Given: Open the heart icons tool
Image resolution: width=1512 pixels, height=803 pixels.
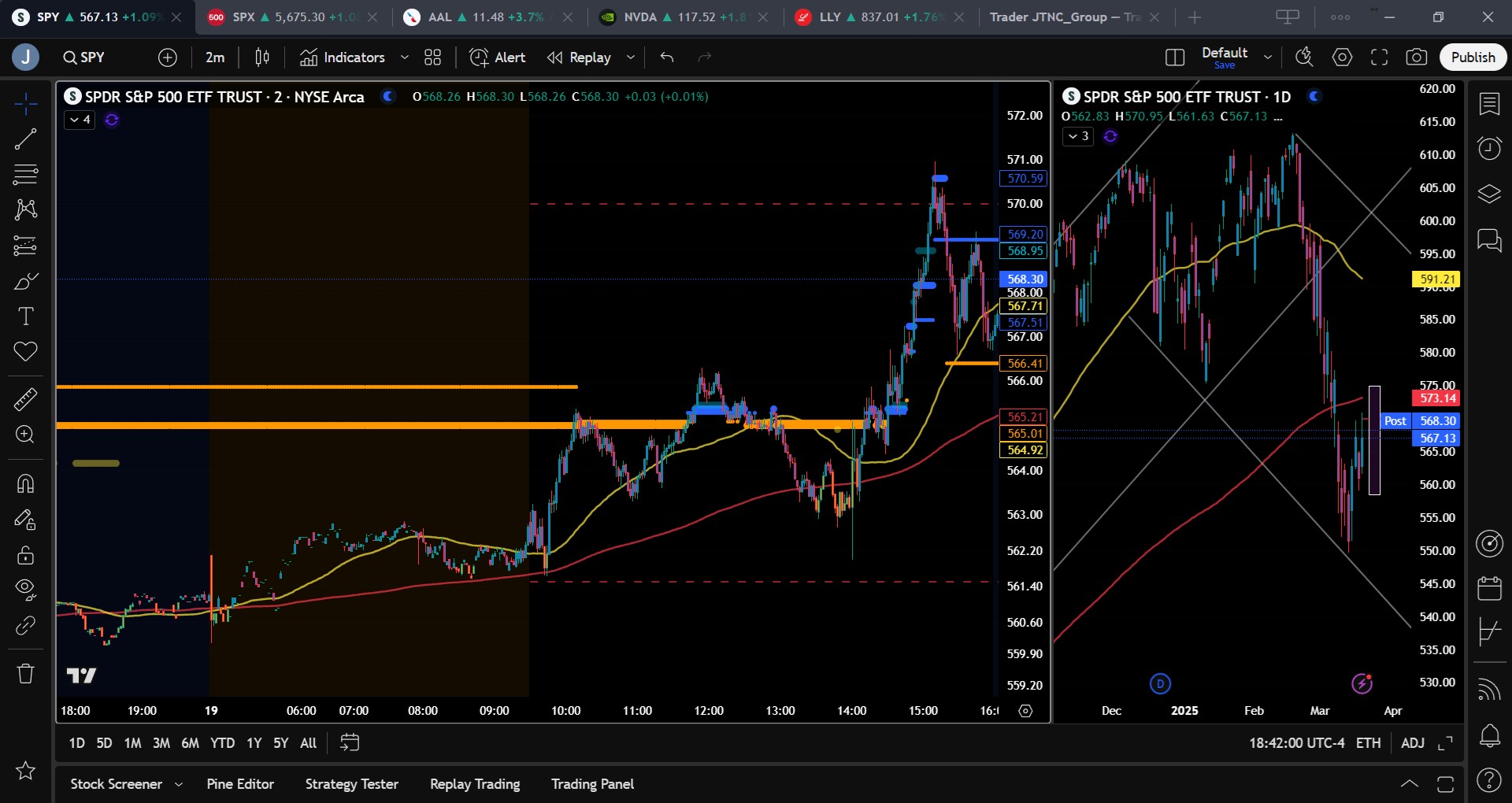Looking at the screenshot, I should (25, 351).
